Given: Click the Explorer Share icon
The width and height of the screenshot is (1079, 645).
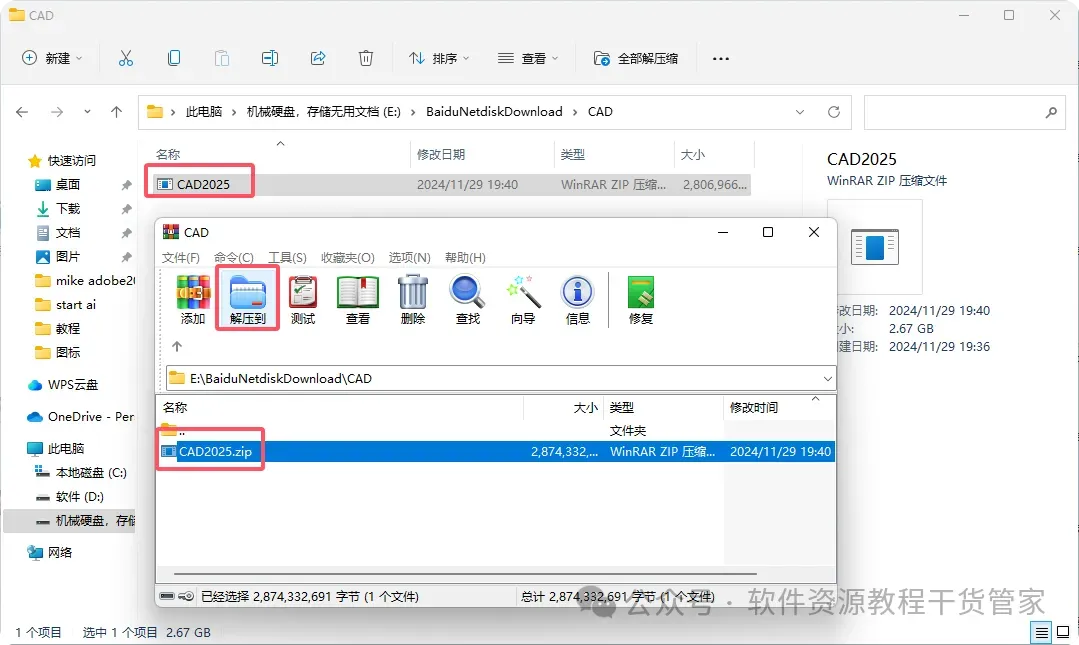Looking at the screenshot, I should click(x=318, y=59).
